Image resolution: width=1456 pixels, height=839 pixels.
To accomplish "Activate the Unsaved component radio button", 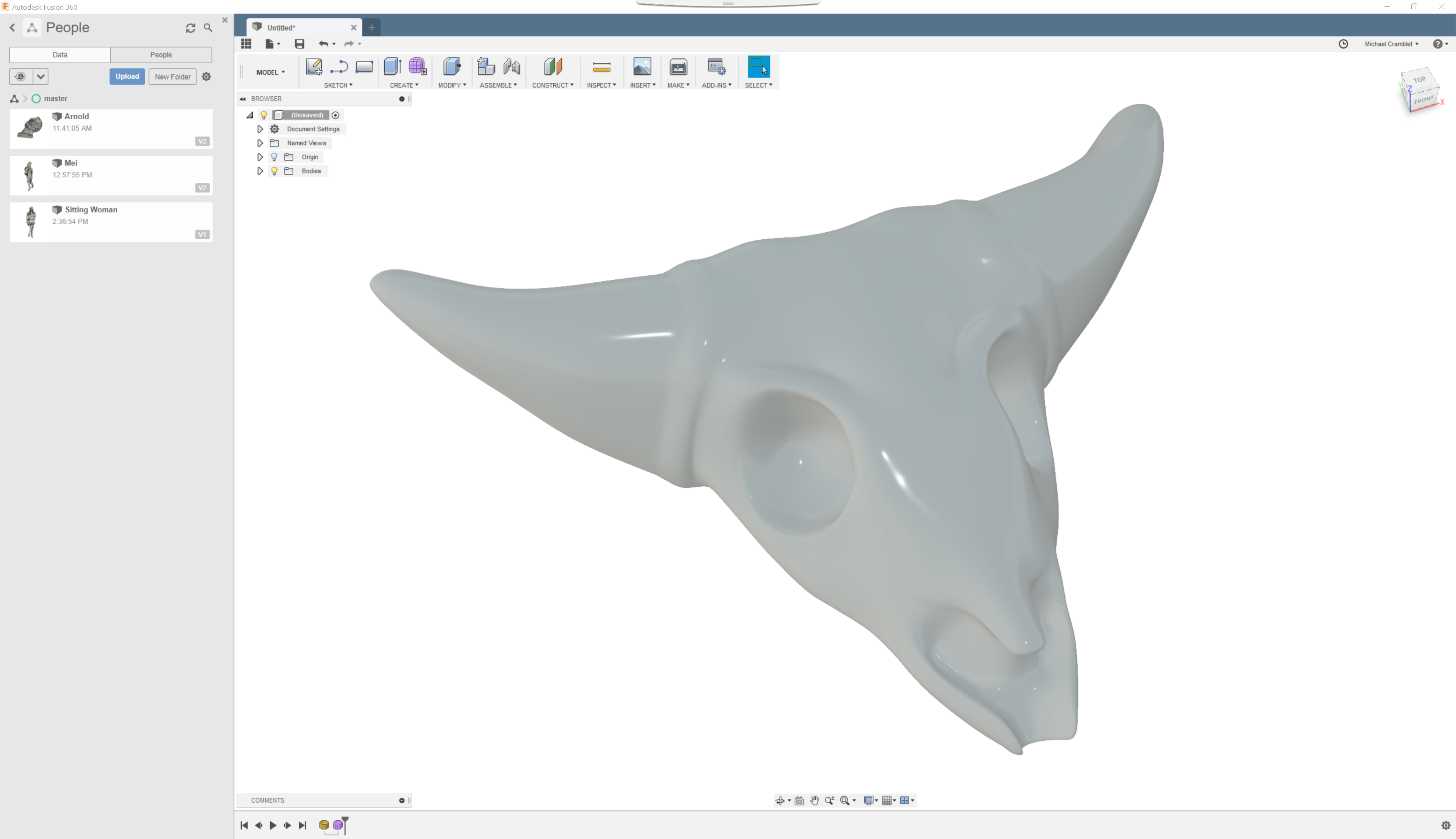I will click(335, 115).
